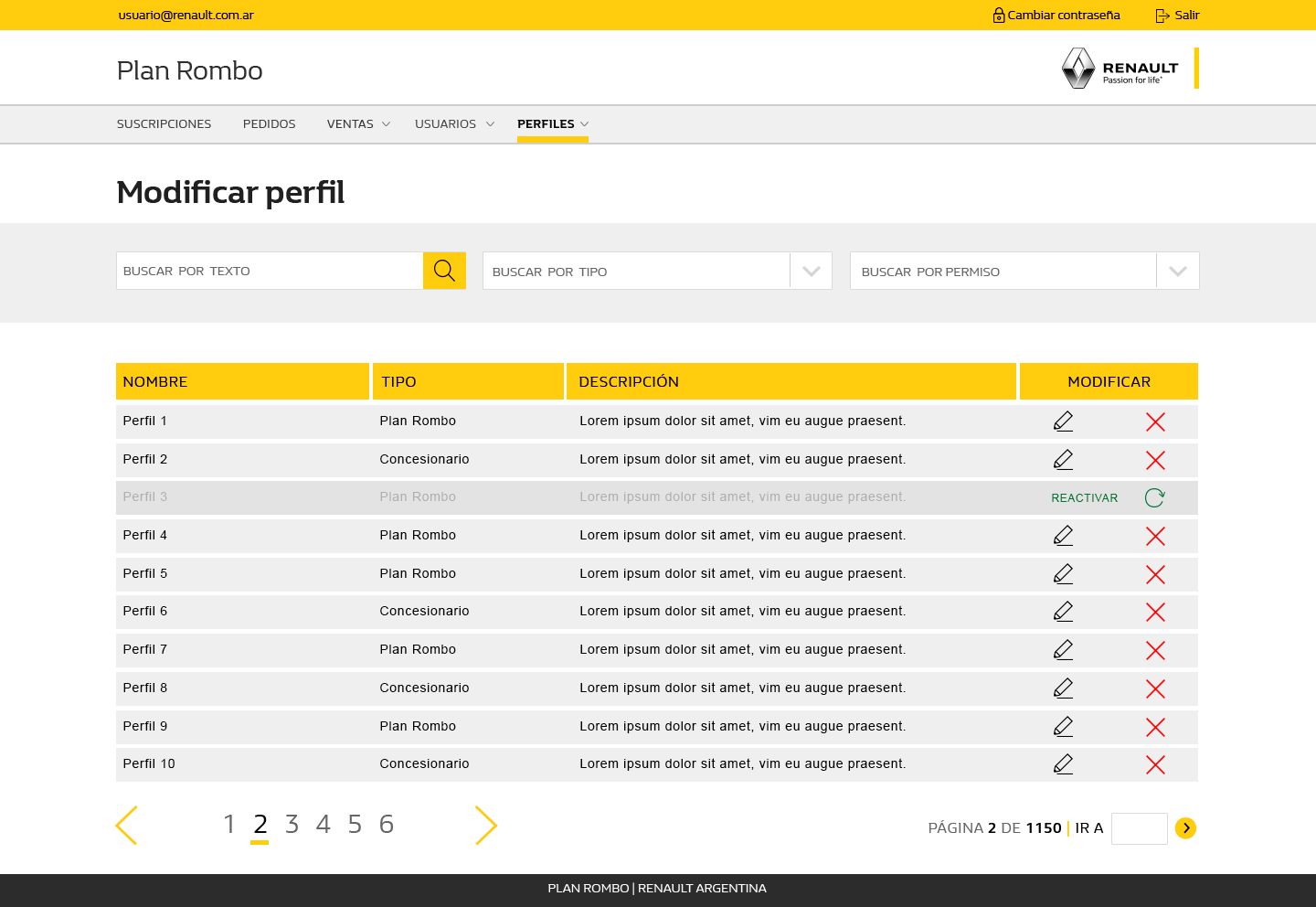The height and width of the screenshot is (907, 1316).
Task: Open the search magnifier icon to search text
Action: click(x=444, y=271)
